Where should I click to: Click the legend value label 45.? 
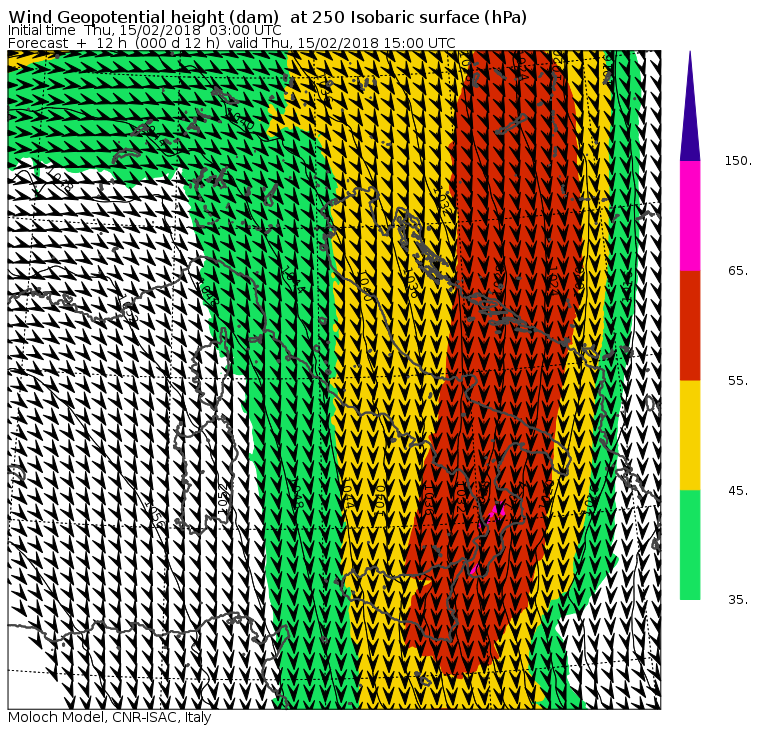(738, 491)
